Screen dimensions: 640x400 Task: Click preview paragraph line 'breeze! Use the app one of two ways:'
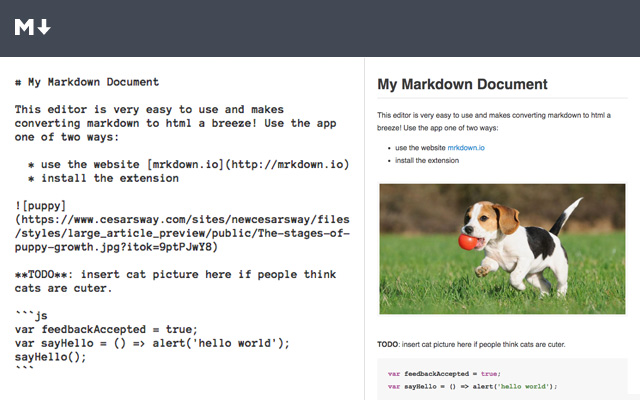tap(438, 128)
